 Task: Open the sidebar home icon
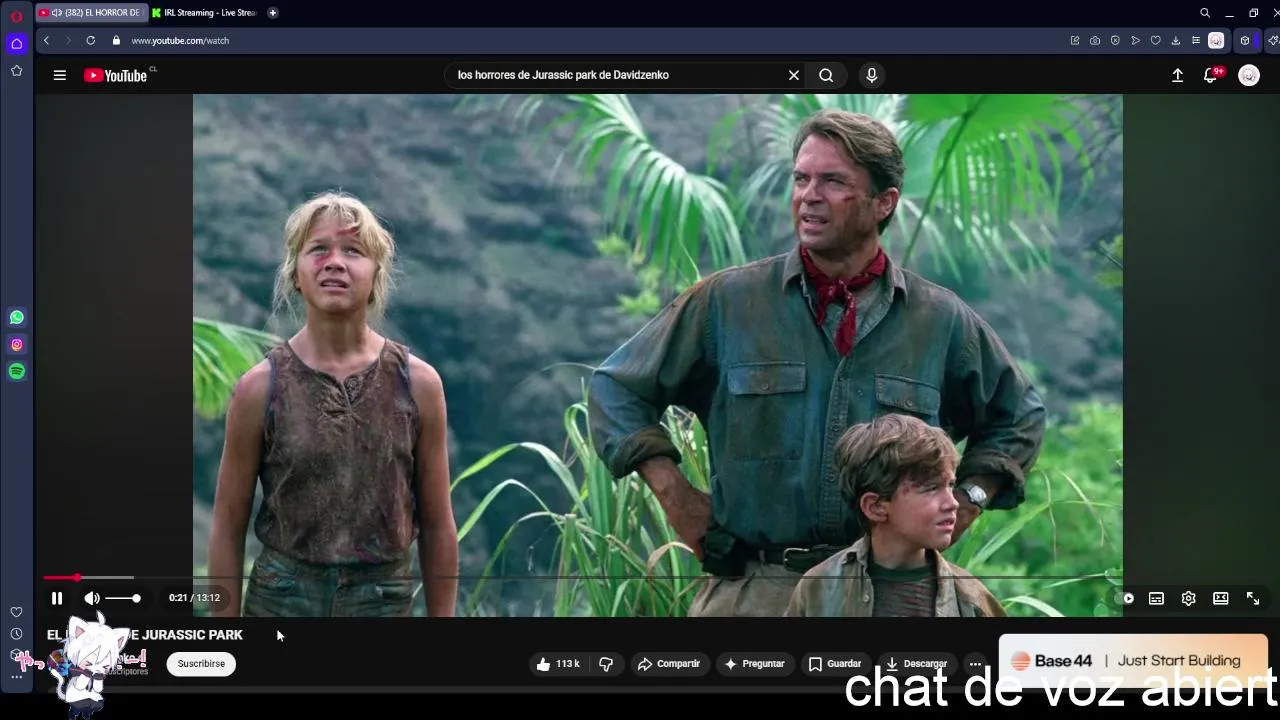click(16, 44)
